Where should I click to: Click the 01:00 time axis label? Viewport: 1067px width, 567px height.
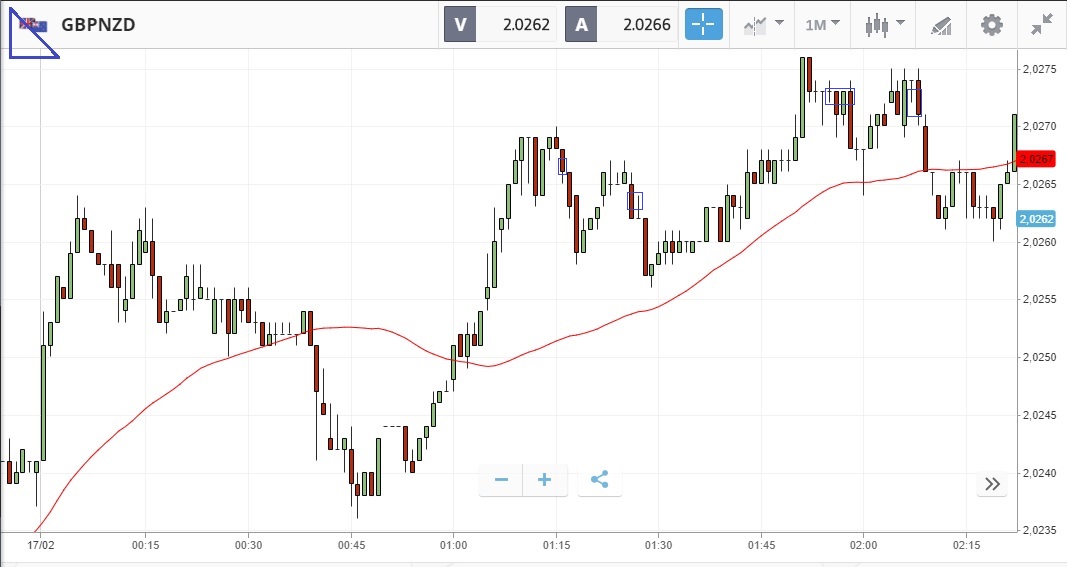[453, 546]
